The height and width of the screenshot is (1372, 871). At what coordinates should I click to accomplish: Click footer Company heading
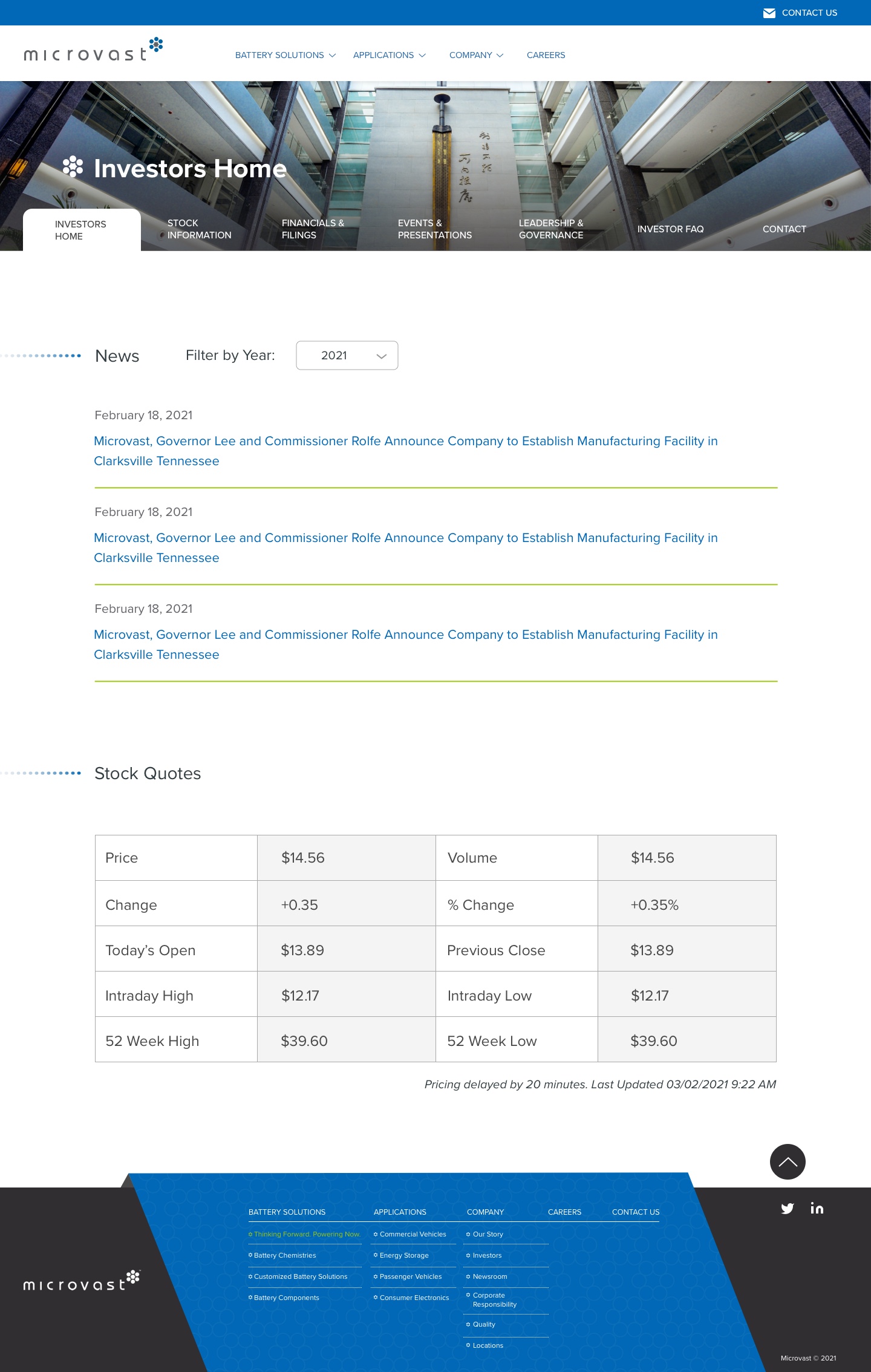pyautogui.click(x=485, y=1212)
